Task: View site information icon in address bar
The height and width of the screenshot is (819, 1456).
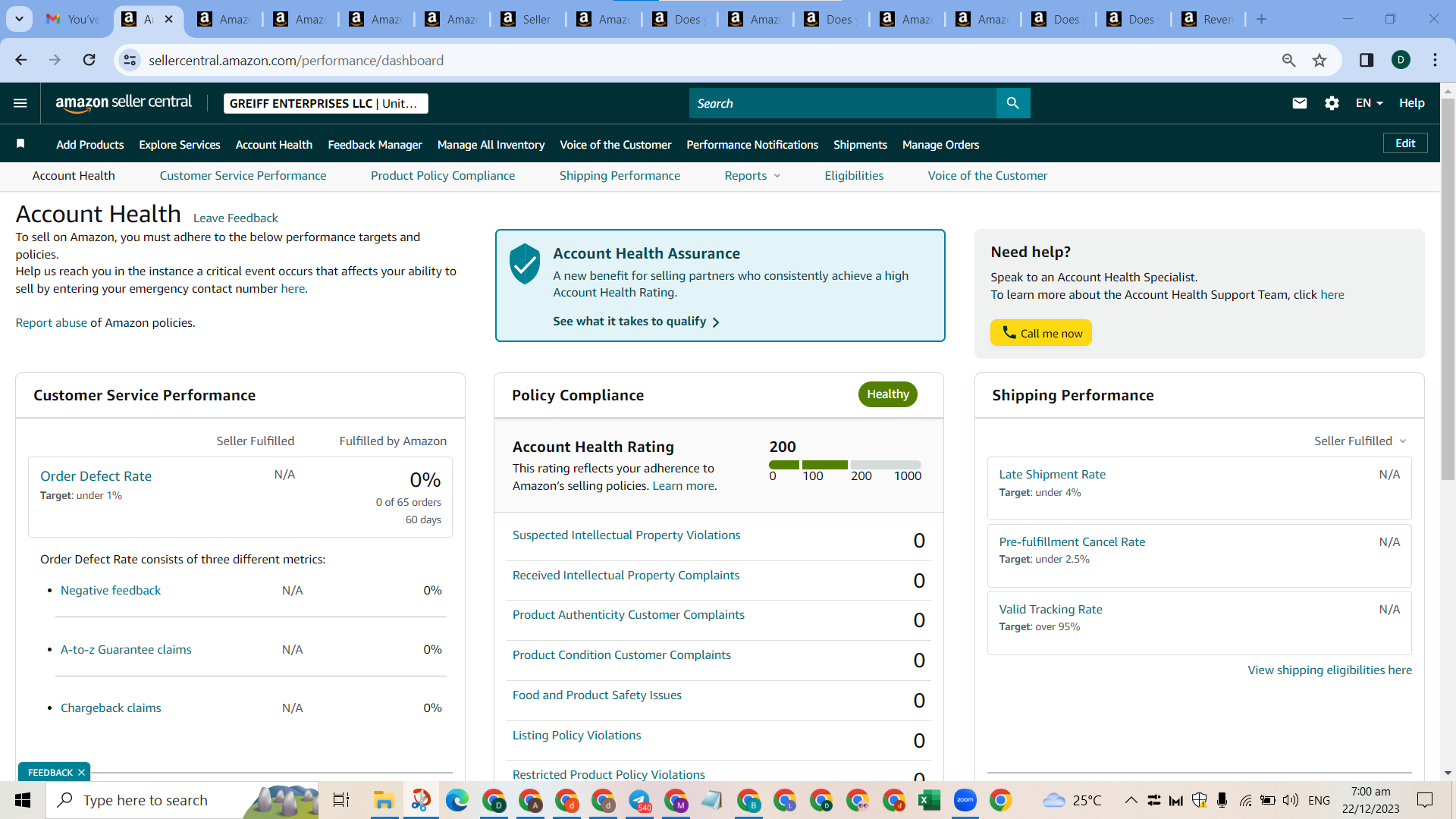Action: point(130,60)
